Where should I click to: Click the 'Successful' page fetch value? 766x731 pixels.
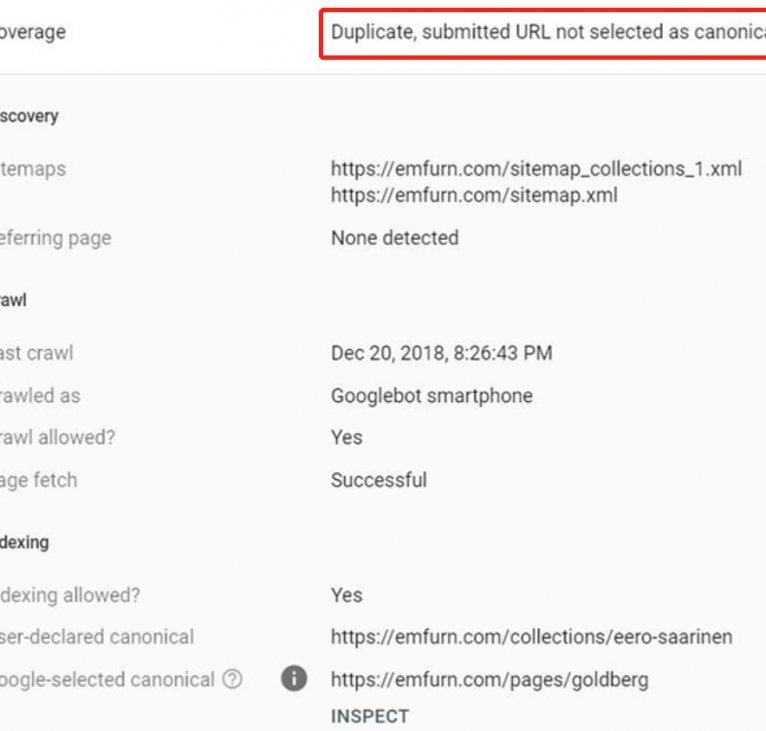[378, 480]
